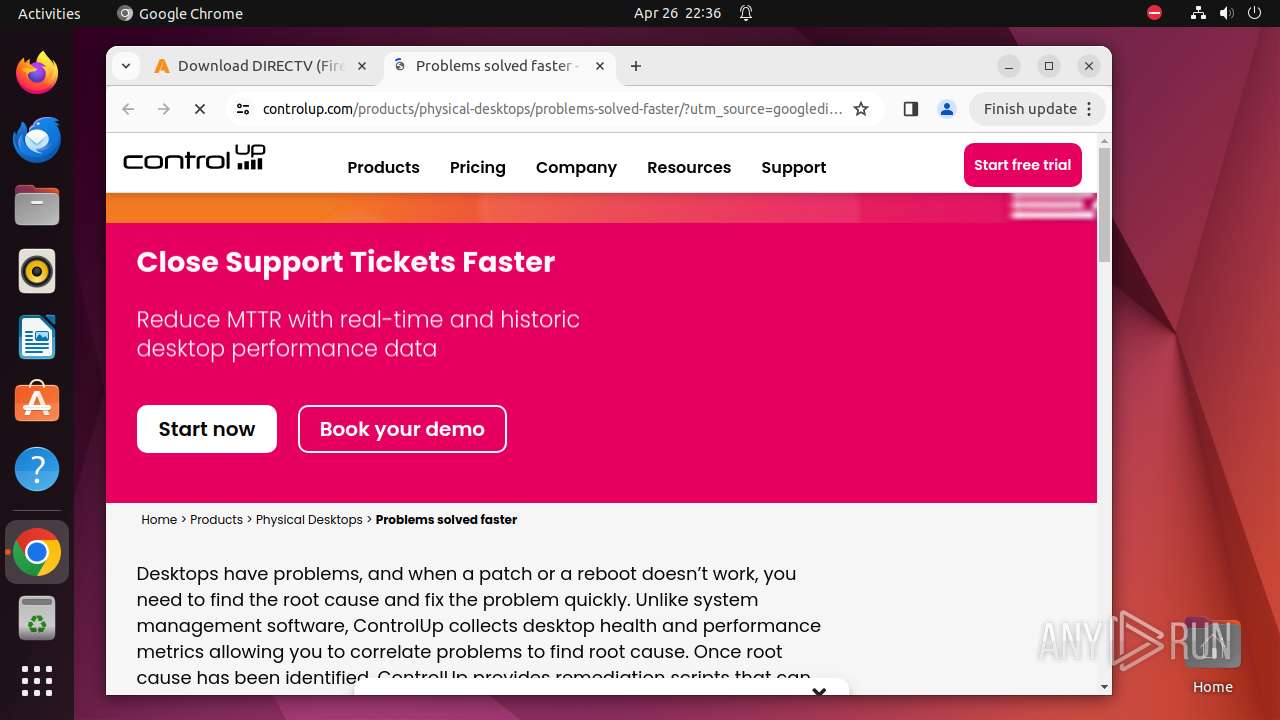1280x720 pixels.
Task: Open Home folder desktop icon
Action: (x=1212, y=656)
